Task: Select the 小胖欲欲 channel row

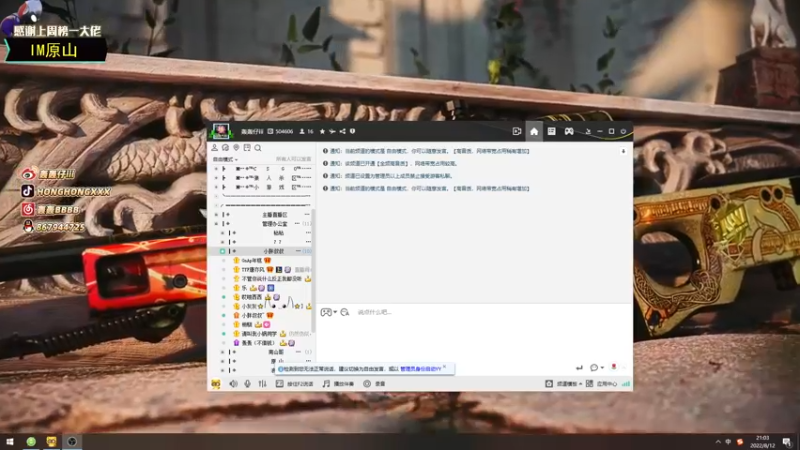Action: pos(262,251)
